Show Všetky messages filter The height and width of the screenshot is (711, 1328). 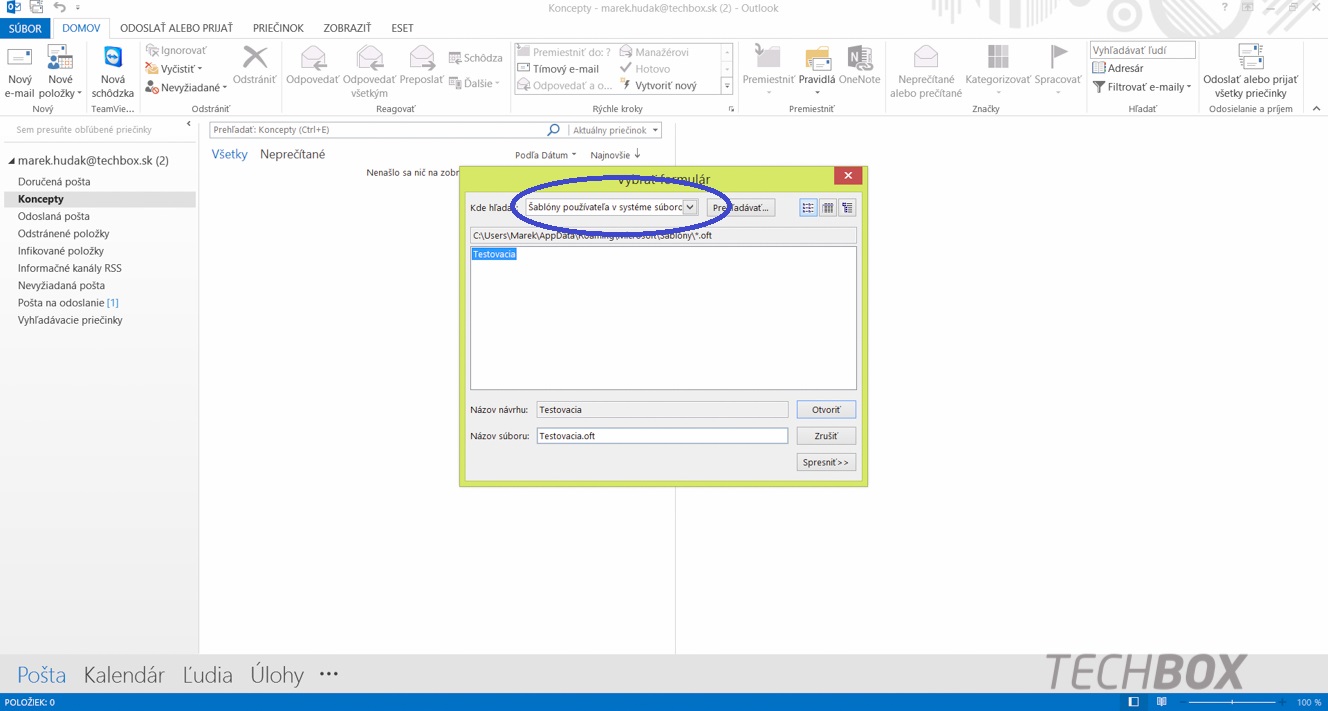pos(229,155)
